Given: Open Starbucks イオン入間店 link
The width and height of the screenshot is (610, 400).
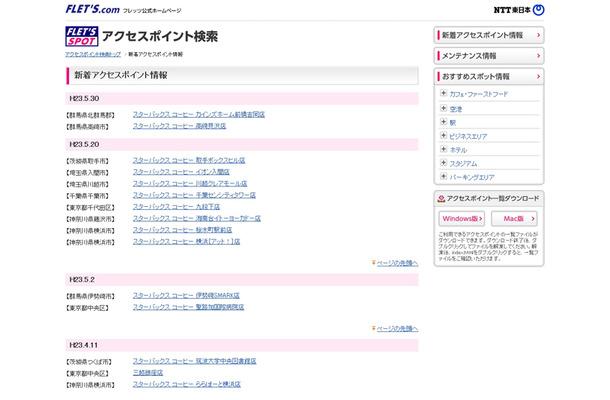Looking at the screenshot, I should click(x=181, y=172).
